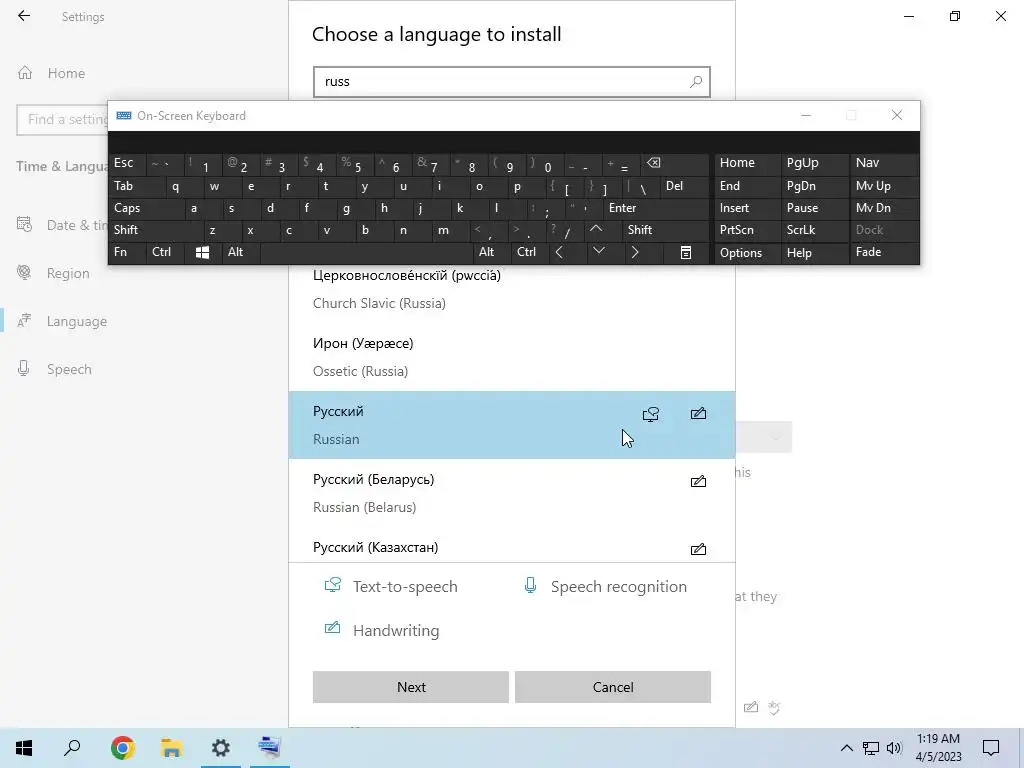Click the PgDn key on keyboard

pos(815,186)
